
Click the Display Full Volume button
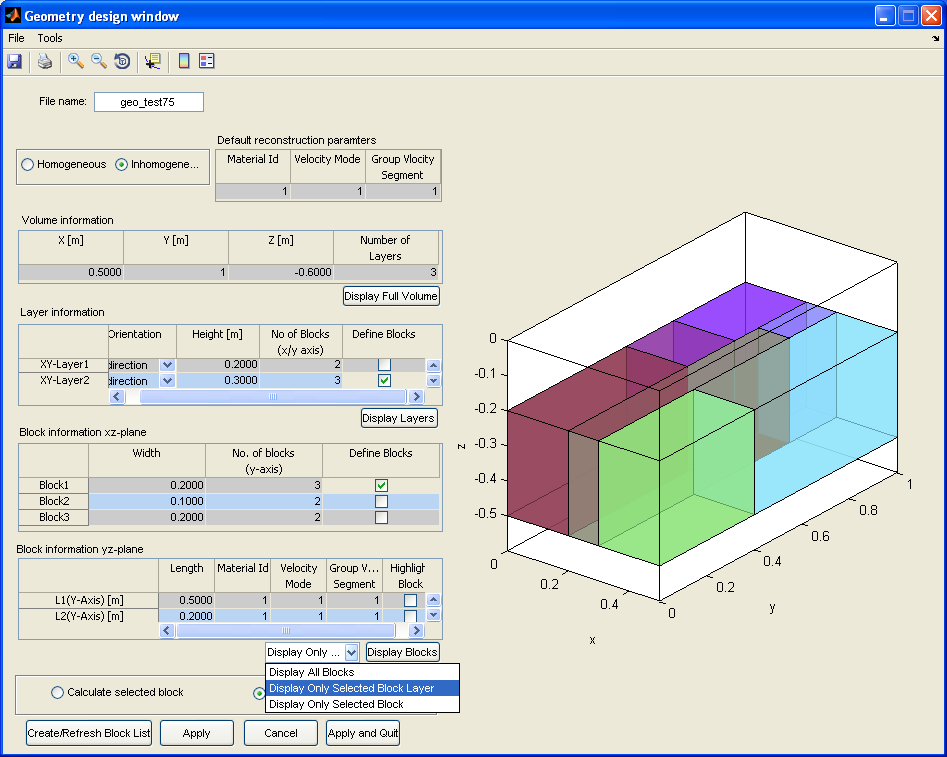click(x=391, y=296)
